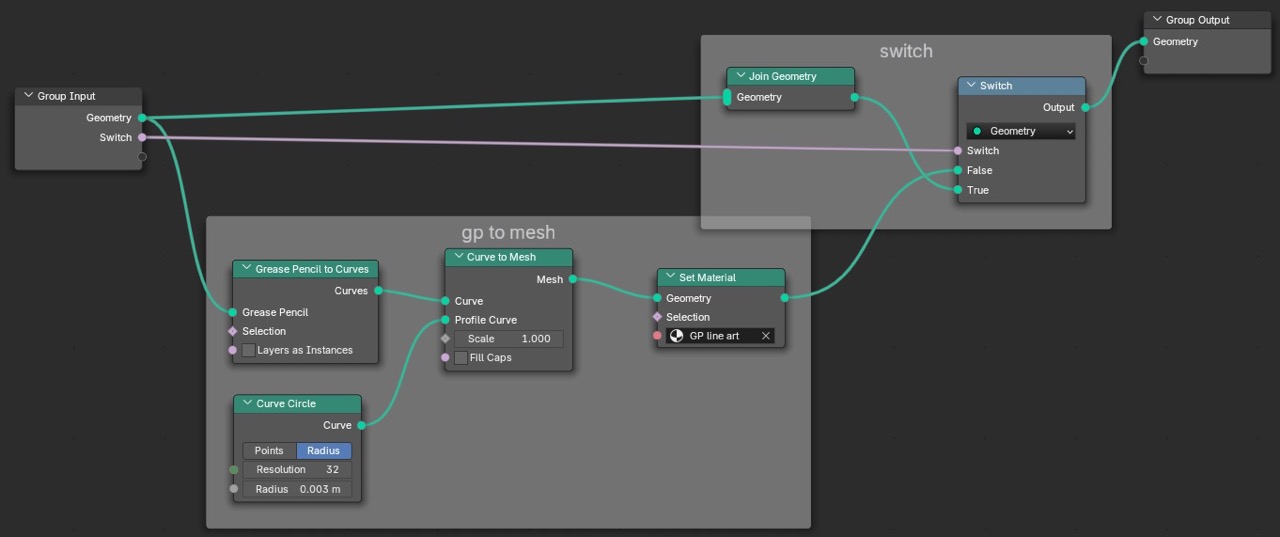Image resolution: width=1280 pixels, height=537 pixels.
Task: Click the Switch boolean input socket
Action: [x=958, y=151]
